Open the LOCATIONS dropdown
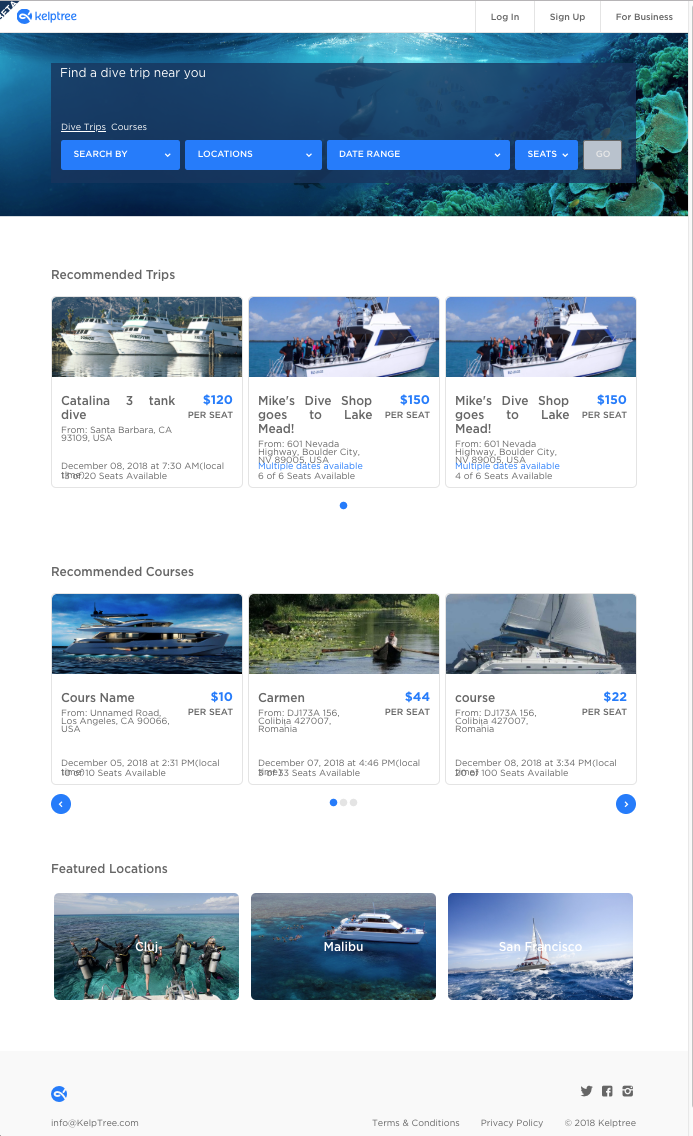Screen dimensions: 693x1136 253,155
